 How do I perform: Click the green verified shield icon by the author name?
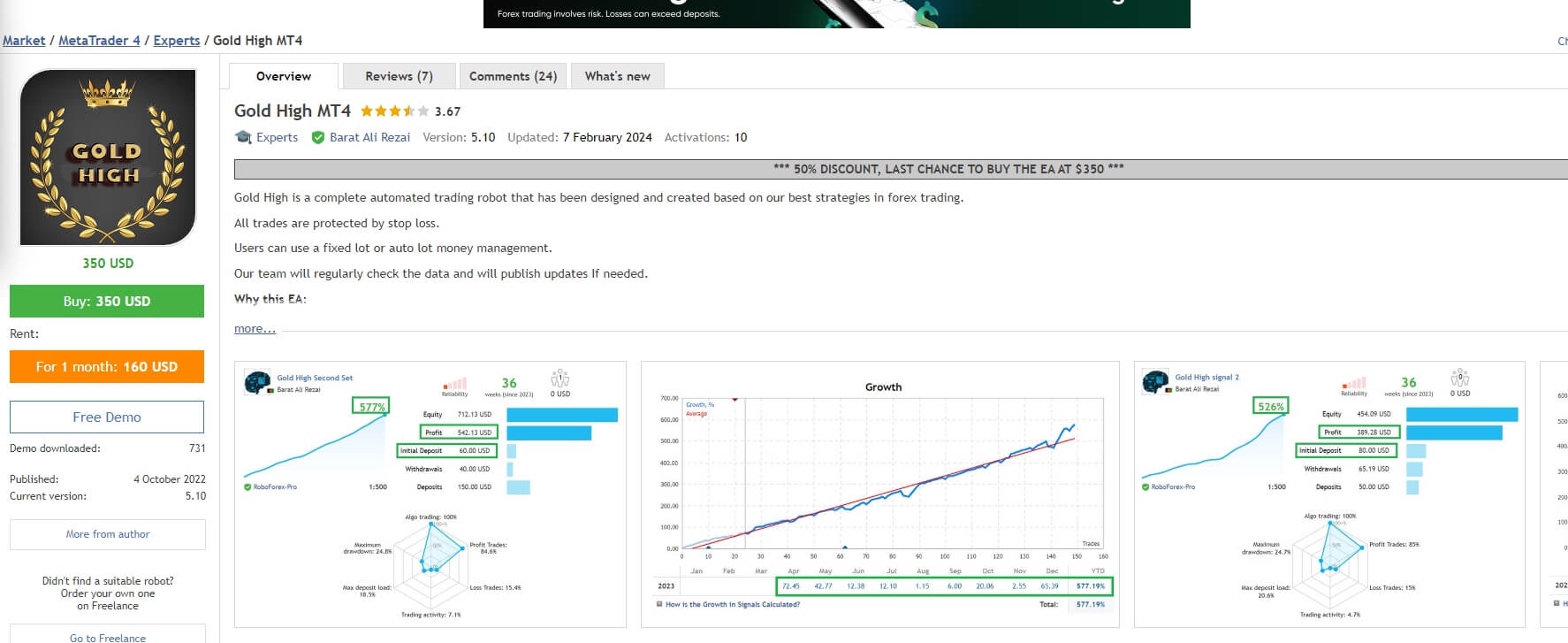318,137
